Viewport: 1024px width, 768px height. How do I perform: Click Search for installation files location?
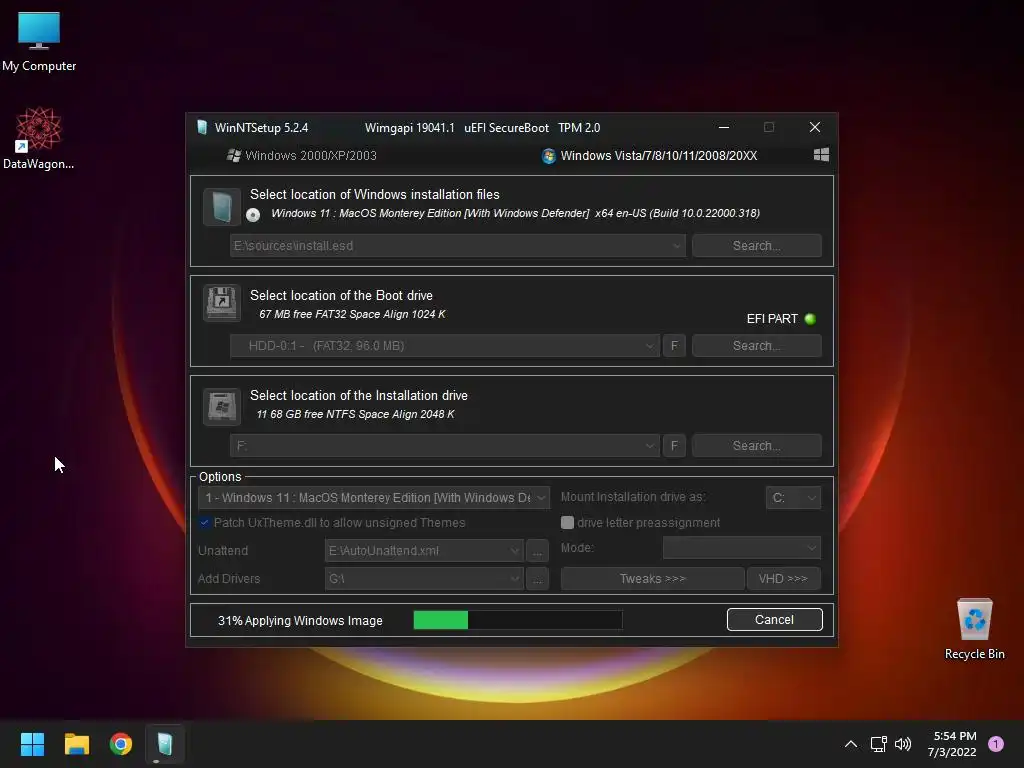click(x=756, y=246)
